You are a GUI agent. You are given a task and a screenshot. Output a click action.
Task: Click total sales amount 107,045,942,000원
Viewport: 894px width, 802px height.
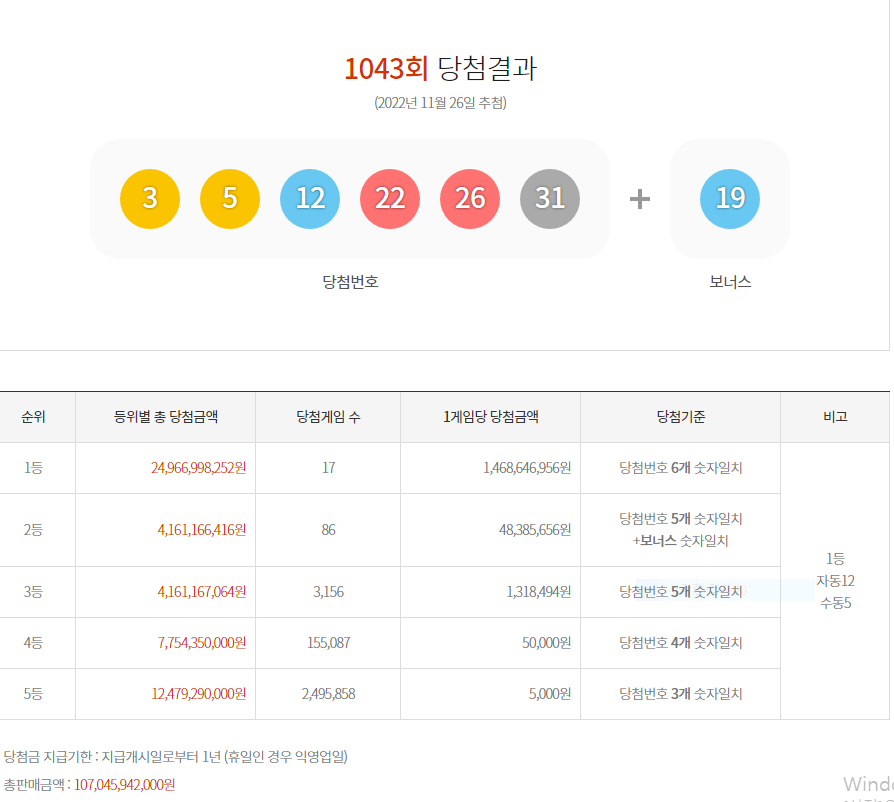124,785
